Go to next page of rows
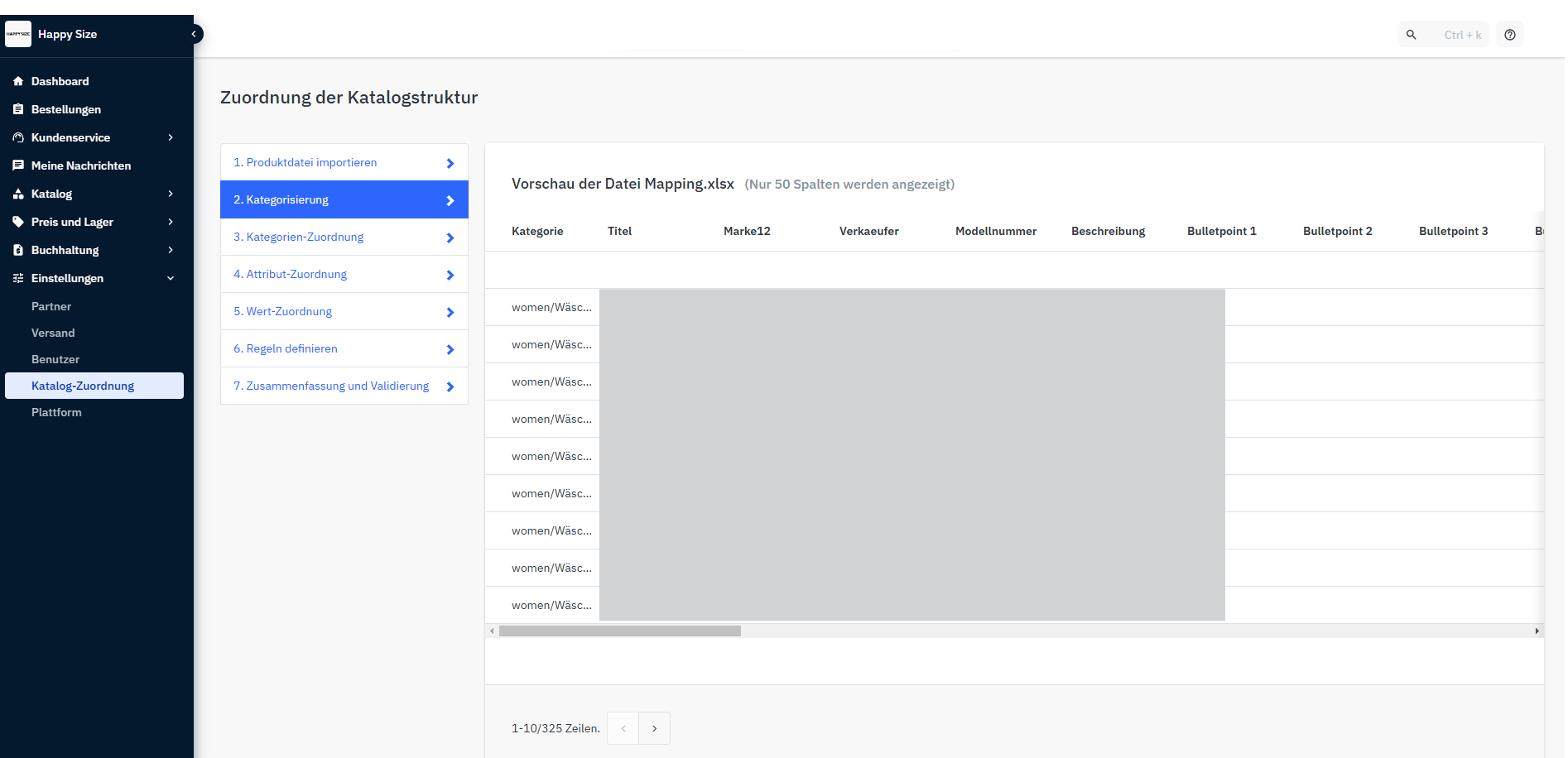The width and height of the screenshot is (1568, 758). tap(654, 728)
